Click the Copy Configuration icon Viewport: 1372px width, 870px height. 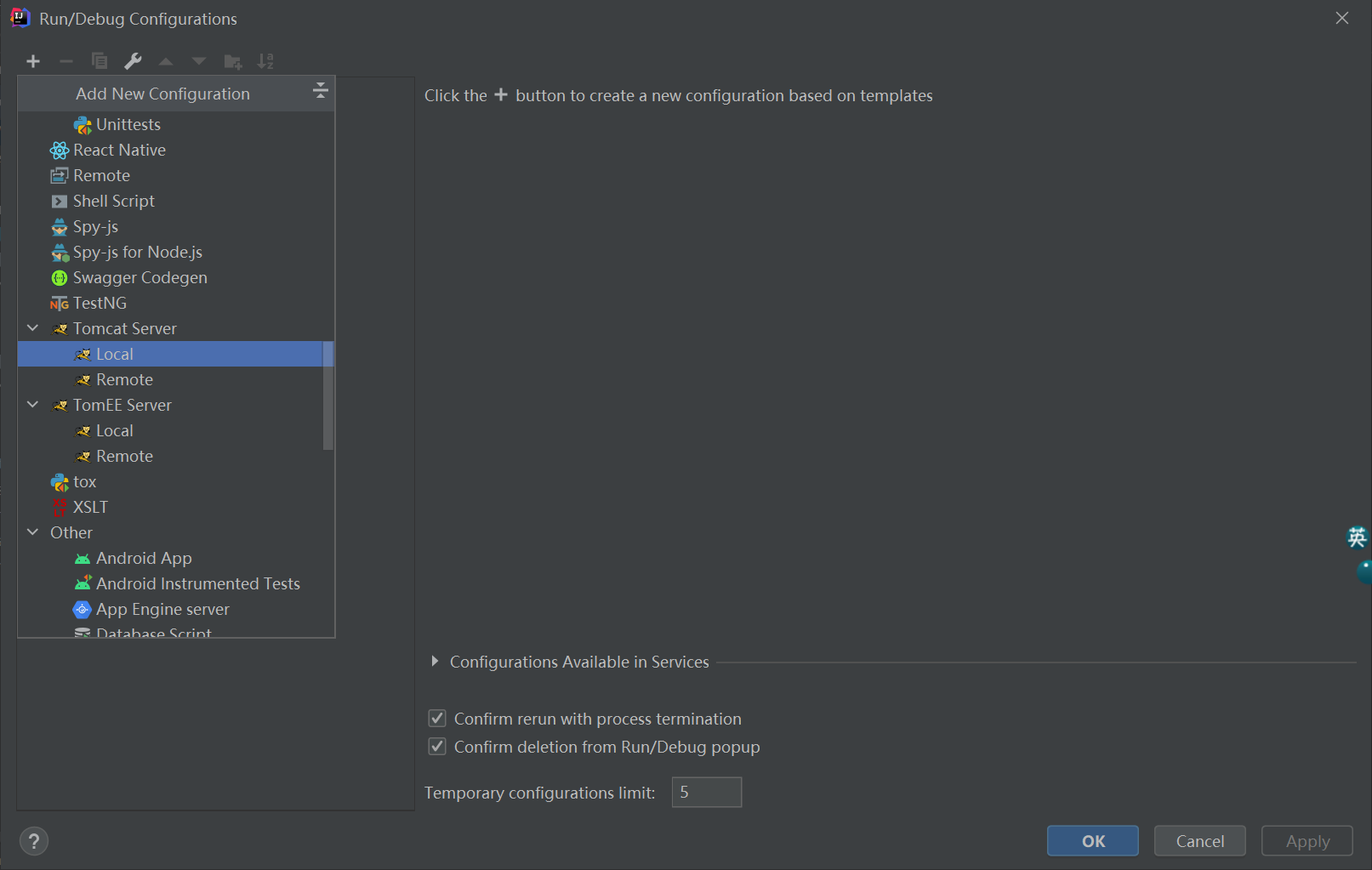100,61
